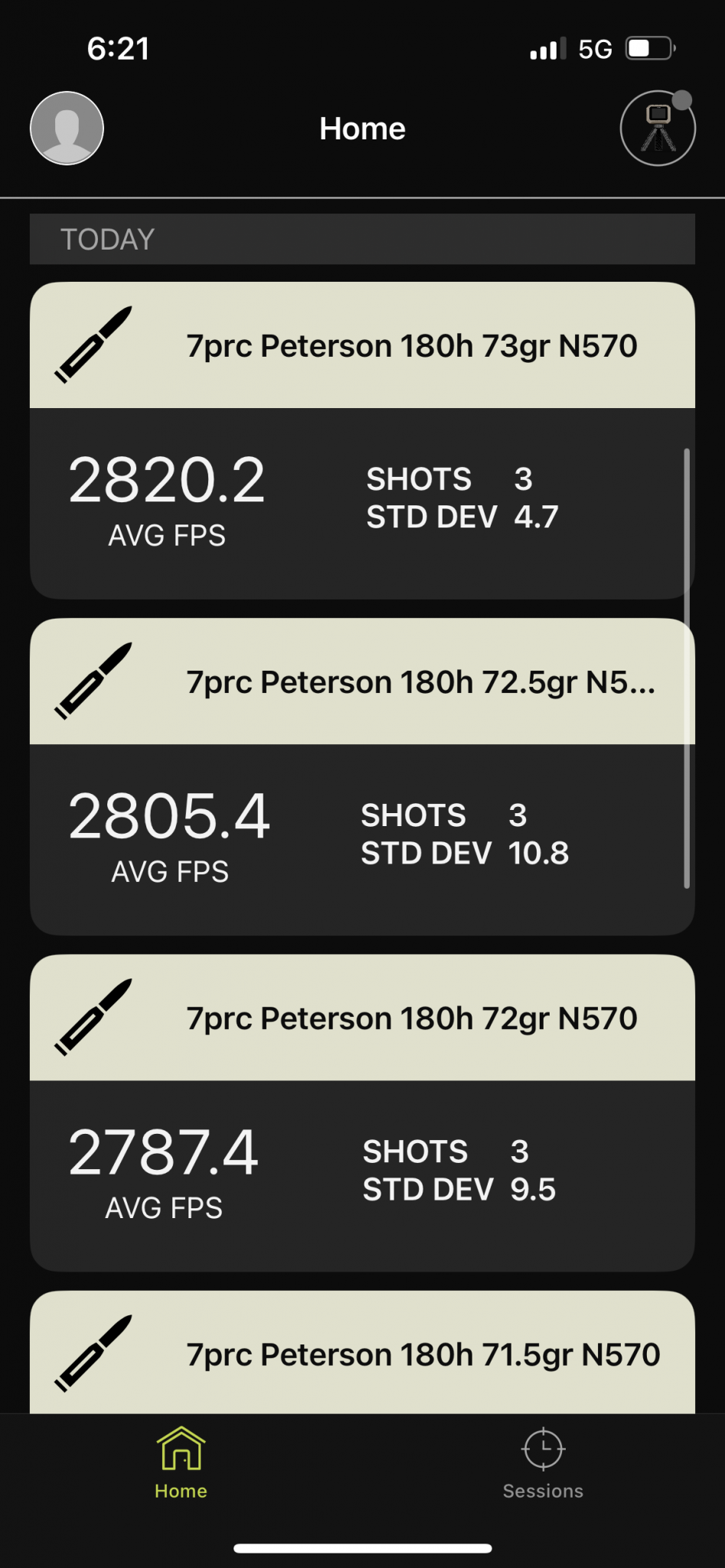Tap the Home house icon
Image resolution: width=725 pixels, height=1568 pixels.
(x=181, y=1449)
